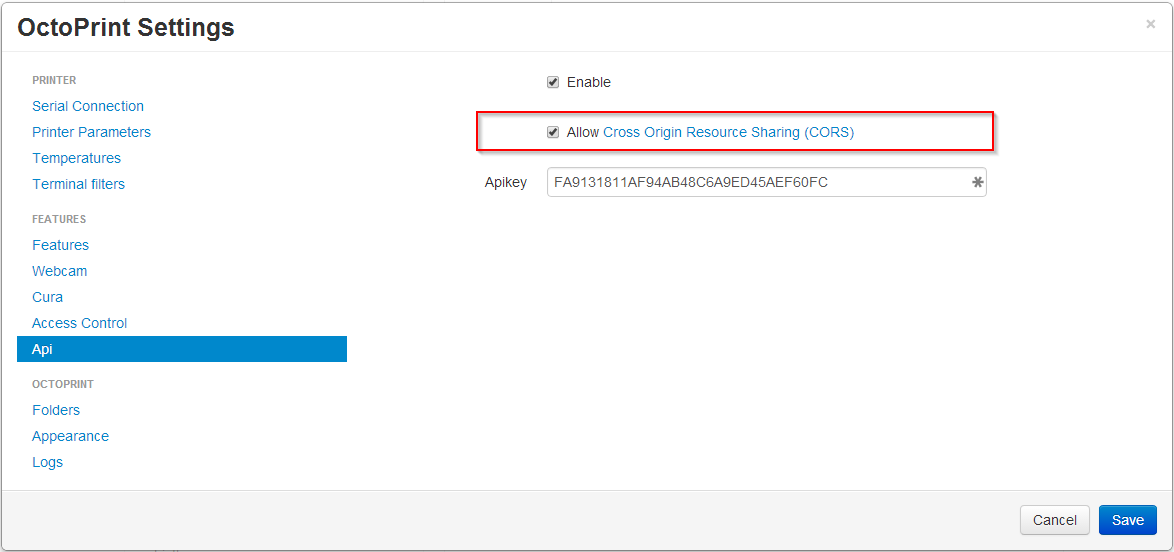Select Cura in the sidebar
Image resolution: width=1174 pixels, height=552 pixels.
(47, 297)
